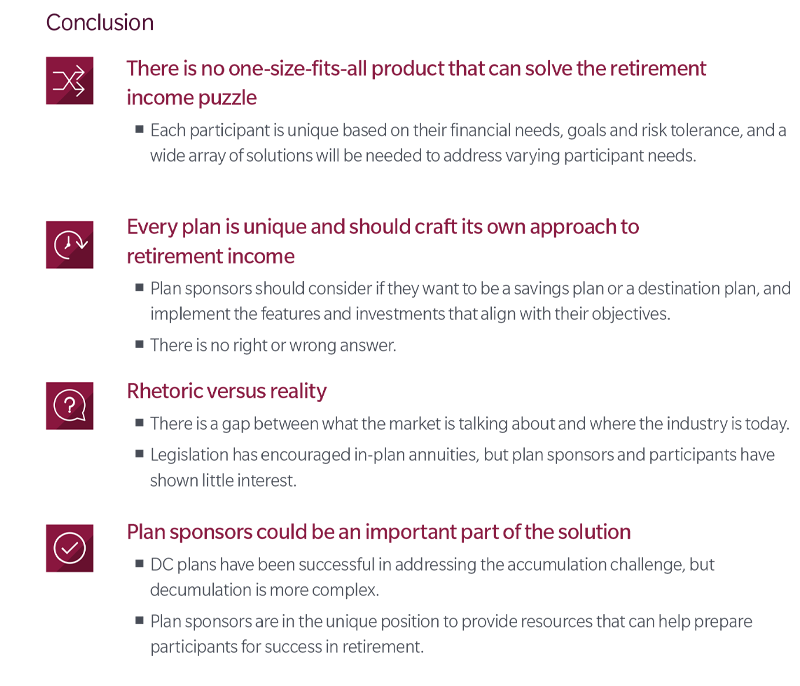
Task: Click the 'Plan sponsors could be' heading
Action: coord(379,532)
